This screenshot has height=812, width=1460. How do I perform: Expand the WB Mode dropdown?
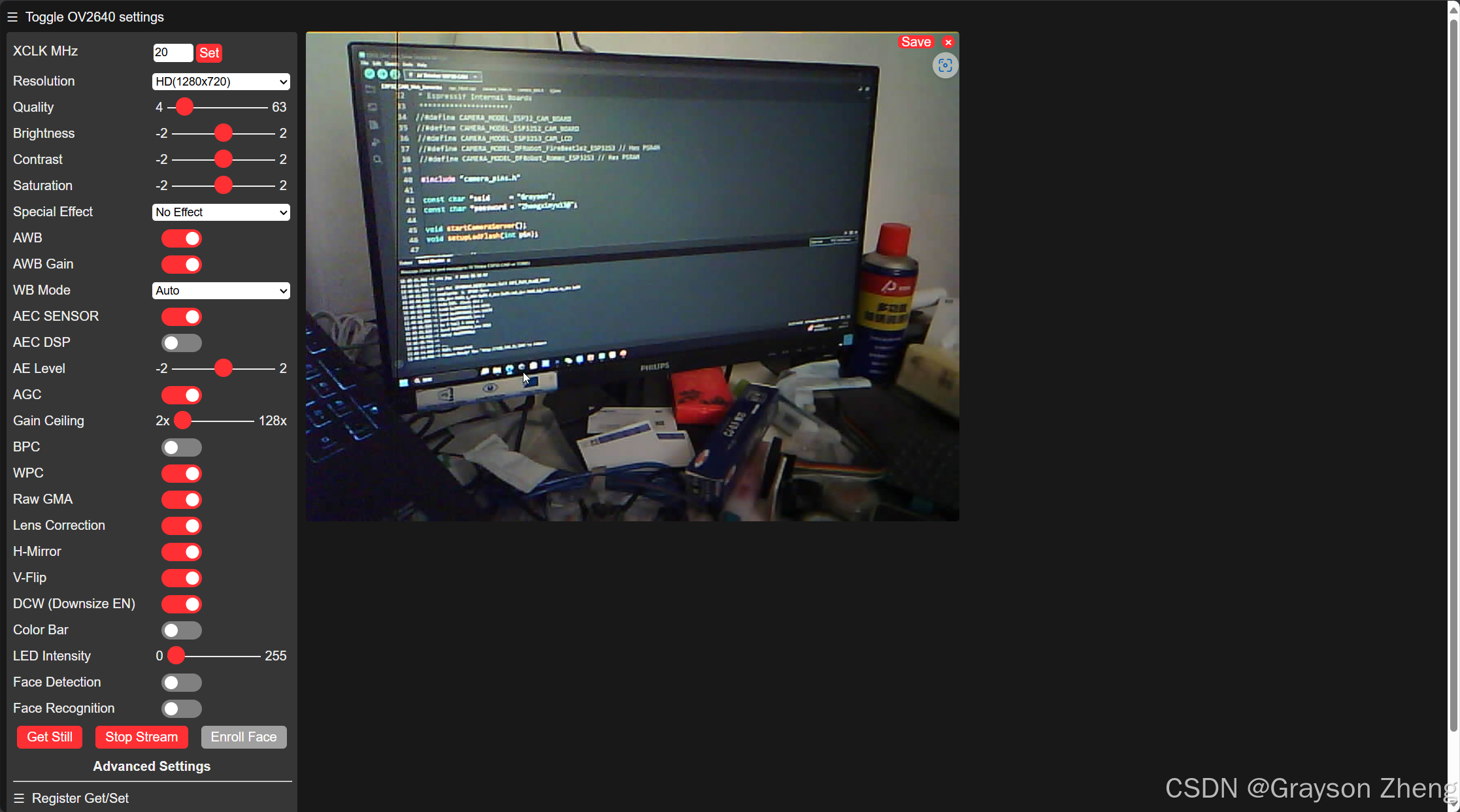(221, 291)
